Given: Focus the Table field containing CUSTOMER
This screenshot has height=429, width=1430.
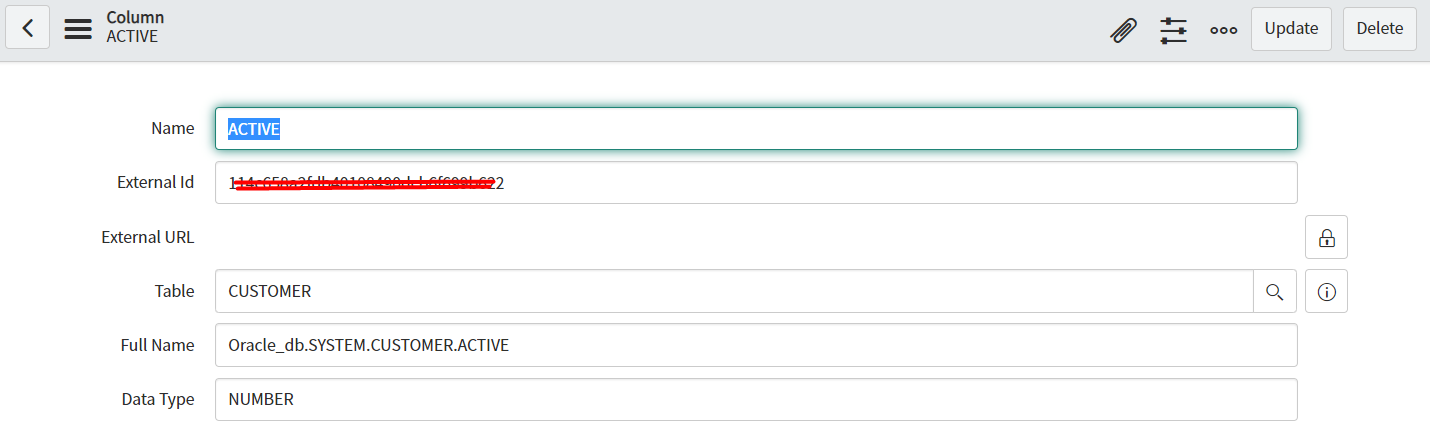Looking at the screenshot, I should click(734, 291).
